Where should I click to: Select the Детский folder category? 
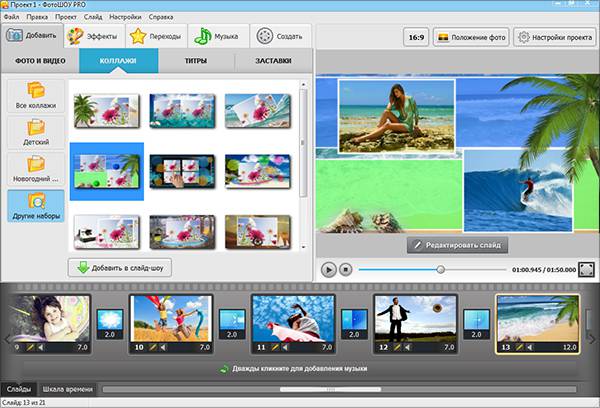click(36, 132)
